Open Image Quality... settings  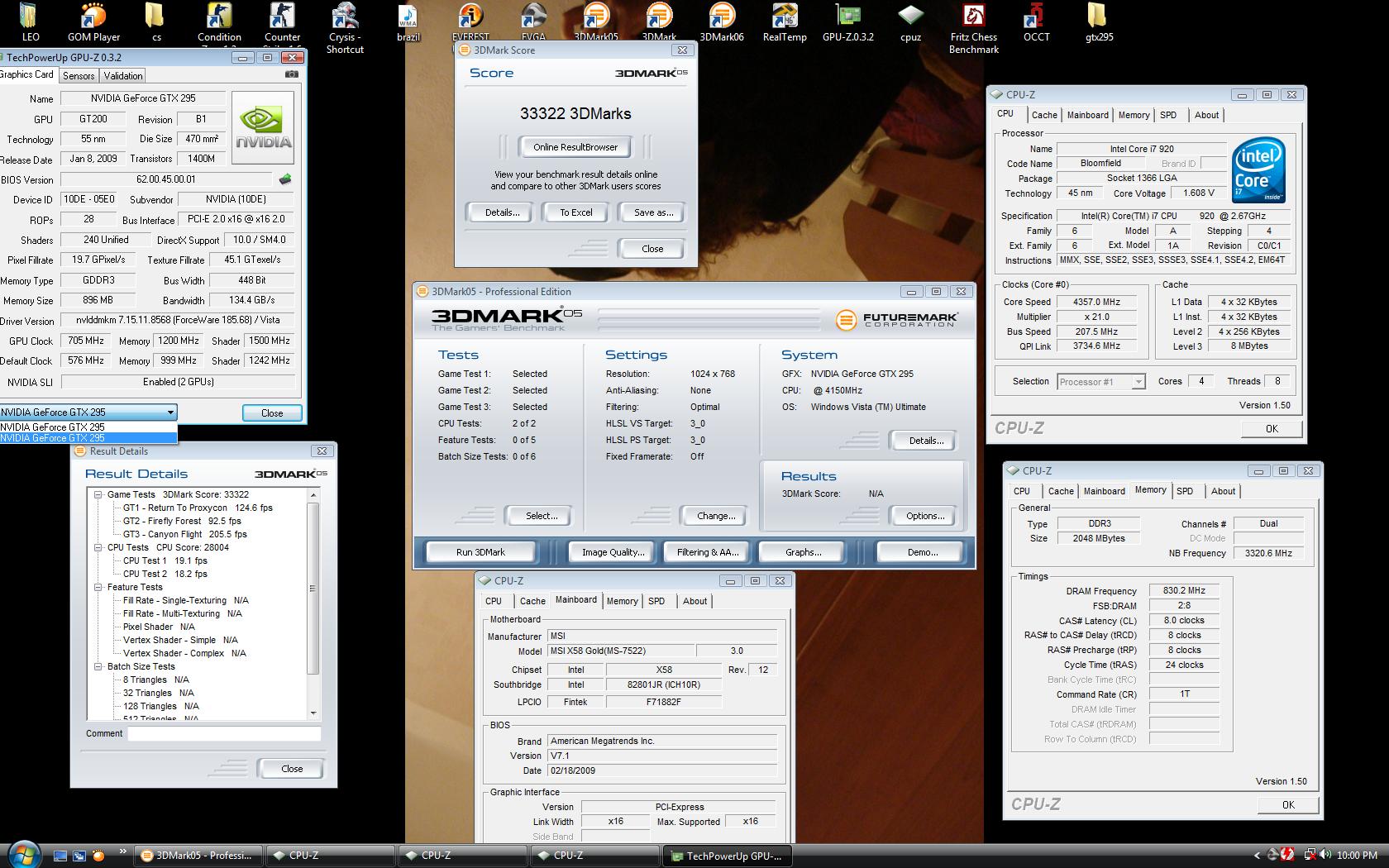613,552
